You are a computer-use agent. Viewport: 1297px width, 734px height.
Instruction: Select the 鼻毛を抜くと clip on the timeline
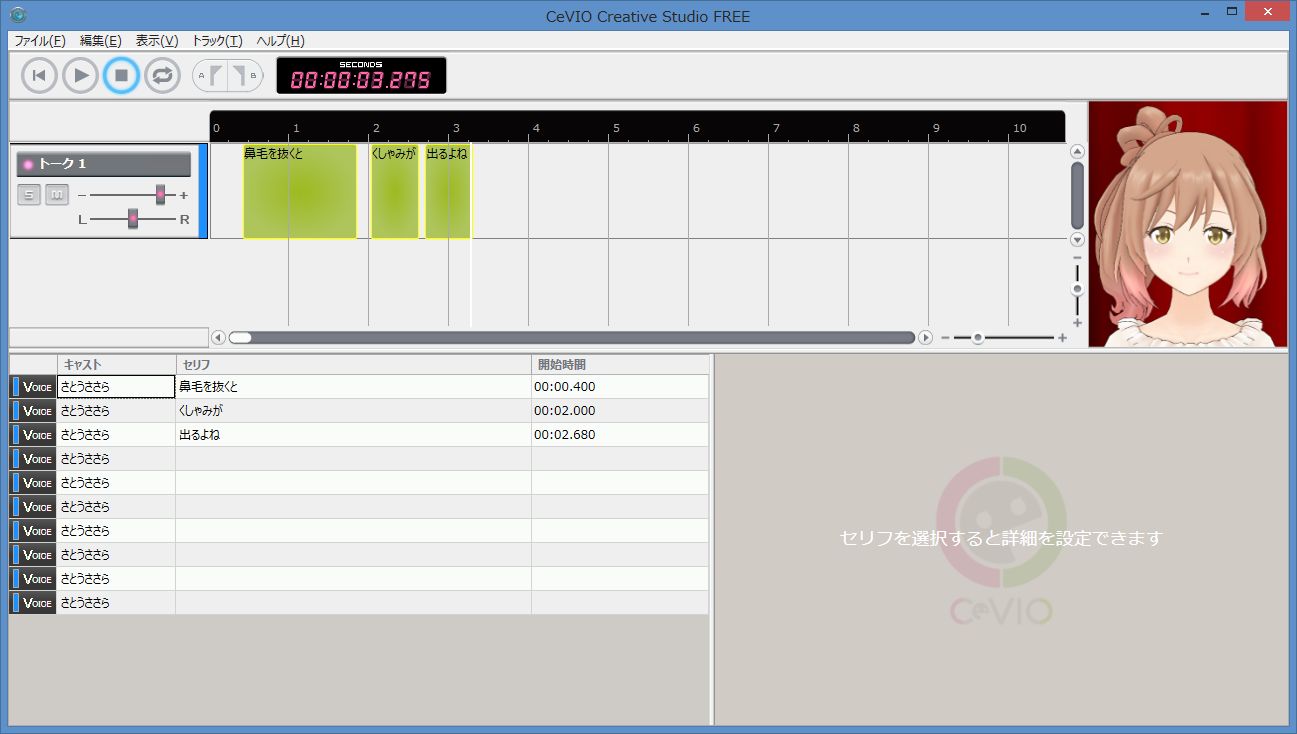tap(300, 192)
